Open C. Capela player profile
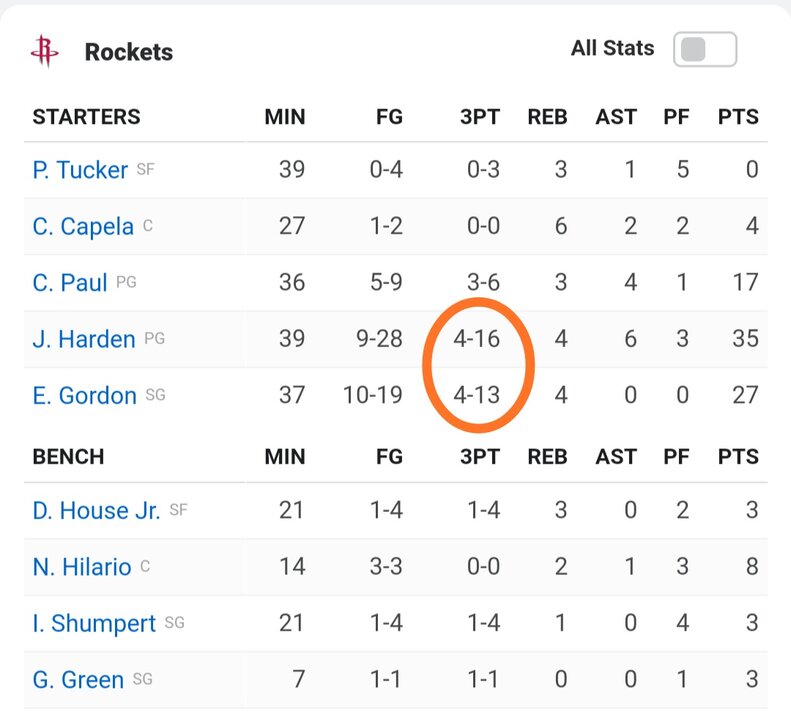 (83, 226)
